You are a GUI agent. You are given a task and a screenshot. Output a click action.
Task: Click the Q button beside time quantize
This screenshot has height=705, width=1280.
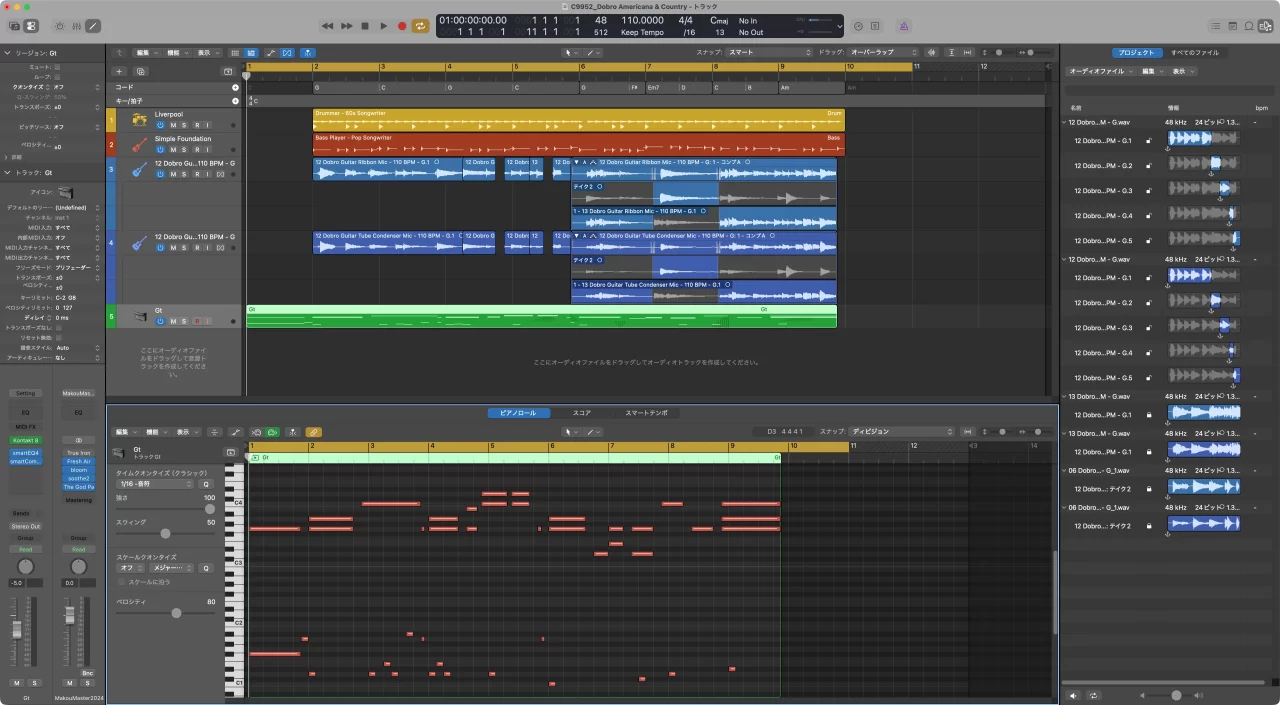[206, 483]
